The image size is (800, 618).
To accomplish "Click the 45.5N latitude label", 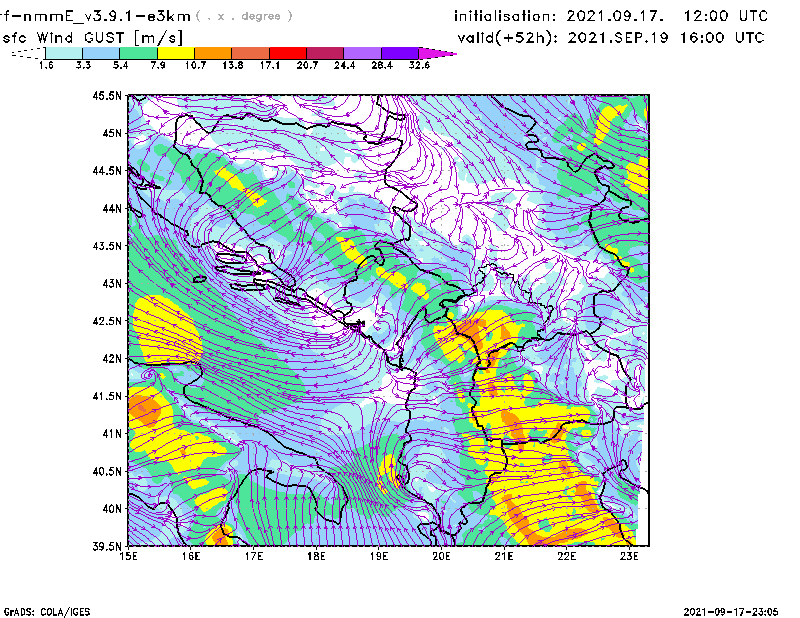I will 107,95.
